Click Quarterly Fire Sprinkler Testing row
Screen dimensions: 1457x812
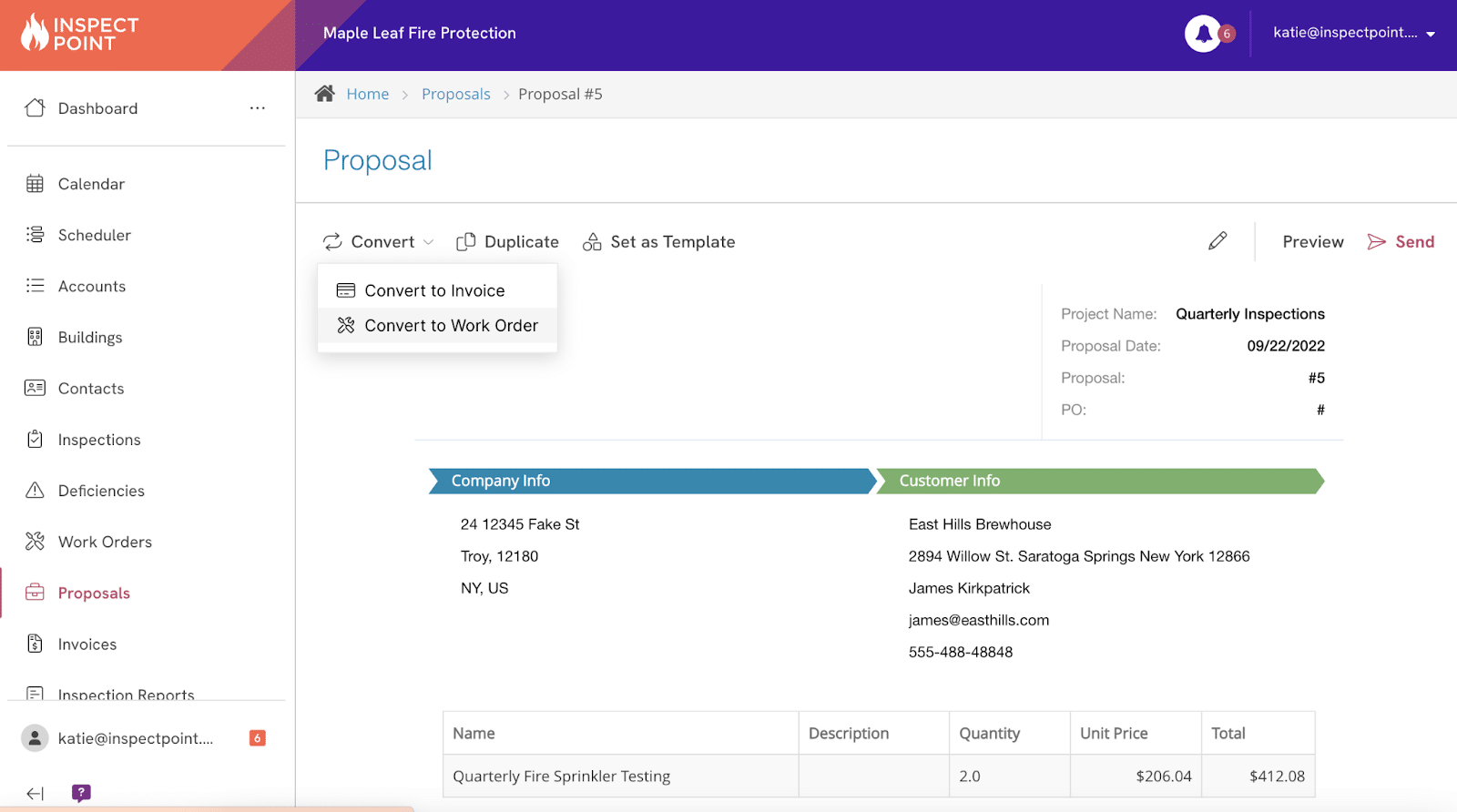(x=561, y=776)
